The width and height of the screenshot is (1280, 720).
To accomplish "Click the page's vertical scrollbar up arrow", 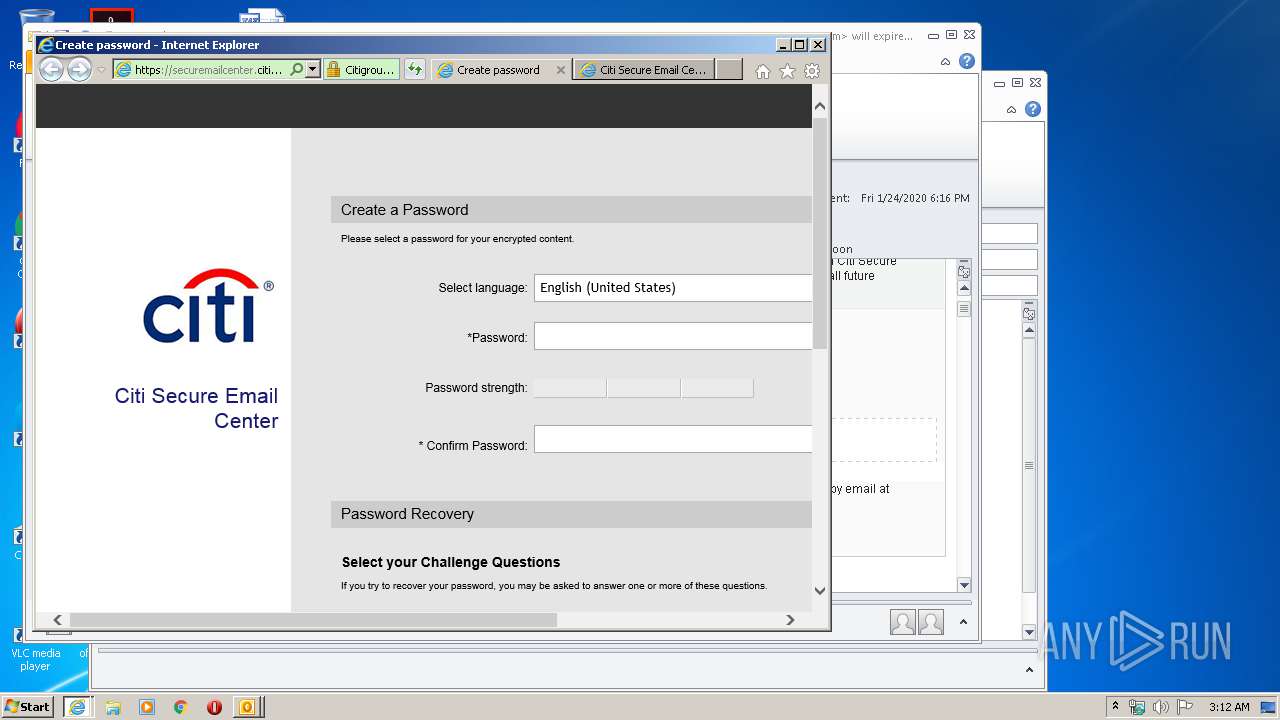I will click(x=820, y=106).
